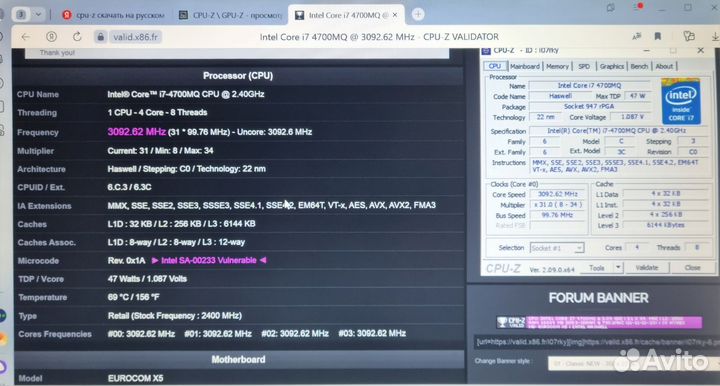Click the CPUID value 6.C.3 / 6.3C
The height and width of the screenshot is (386, 720).
tap(129, 187)
